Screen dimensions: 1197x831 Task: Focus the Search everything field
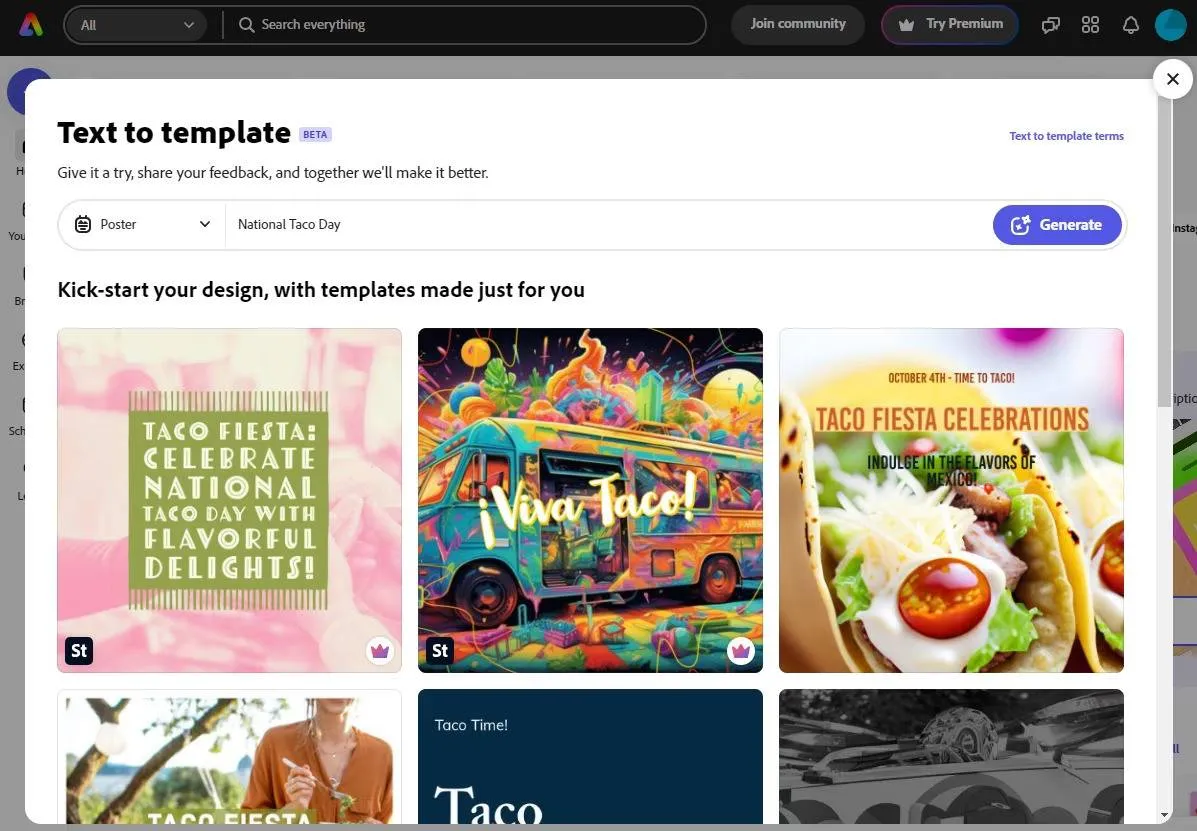coord(470,25)
